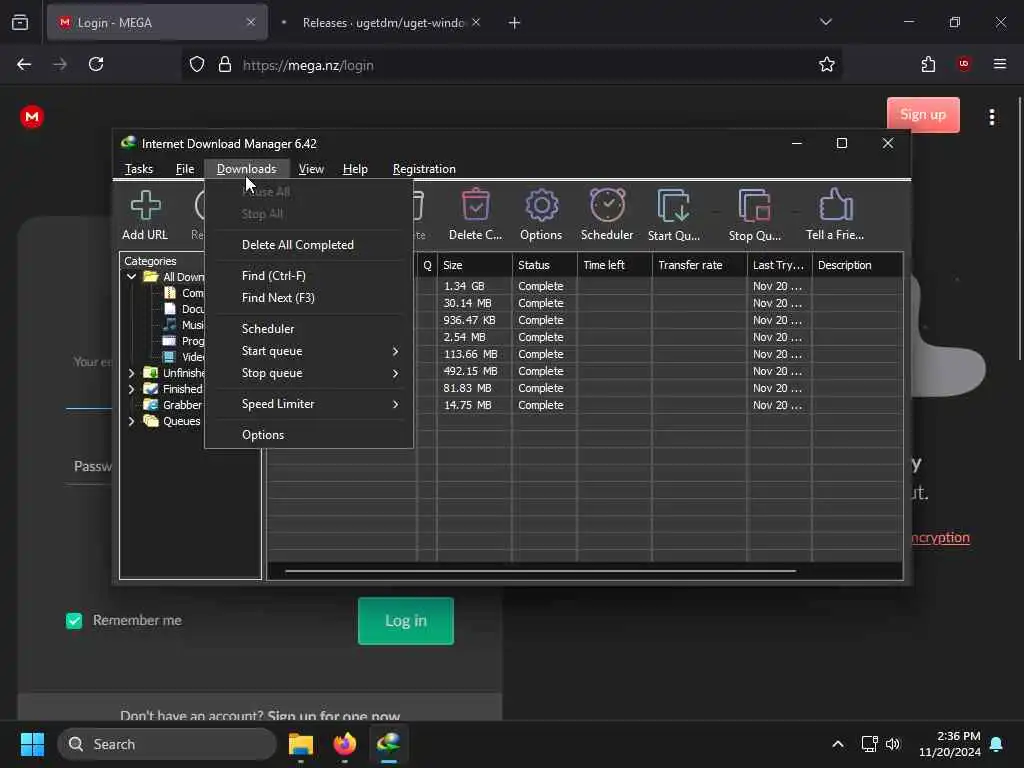Screen dimensions: 1024x768
Task: Click the Internet Download Manager taskbar icon
Action: tap(389, 744)
